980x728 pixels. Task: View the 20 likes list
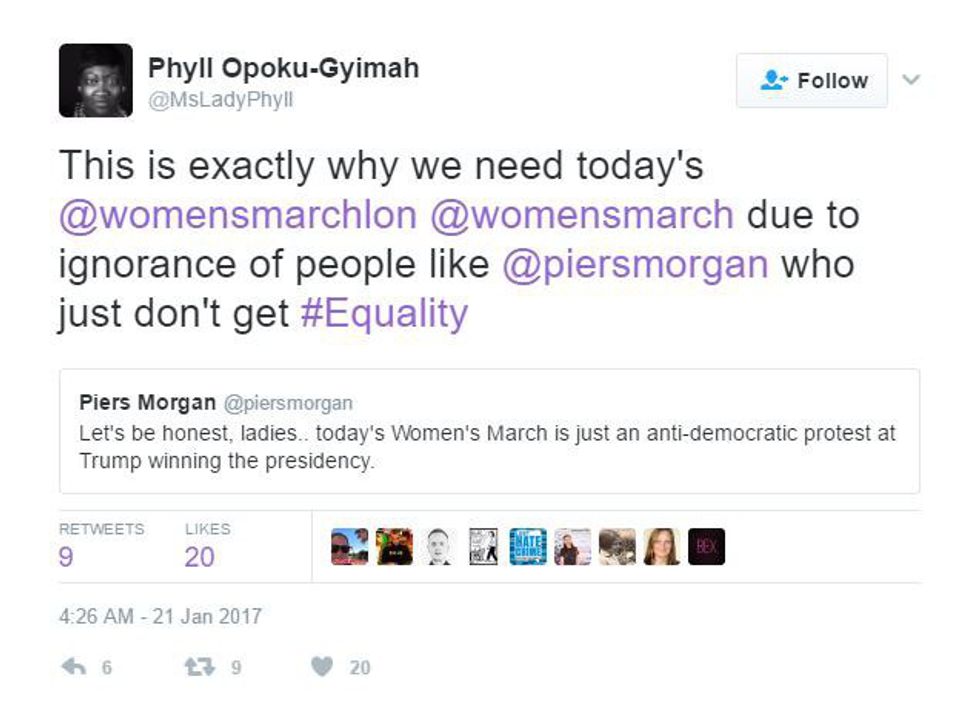point(200,556)
